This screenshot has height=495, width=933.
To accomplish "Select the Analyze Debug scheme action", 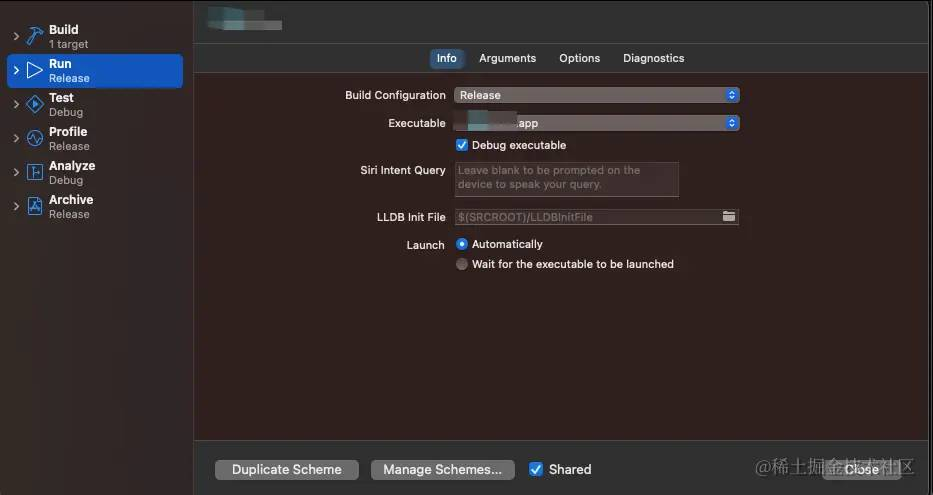I will point(95,173).
